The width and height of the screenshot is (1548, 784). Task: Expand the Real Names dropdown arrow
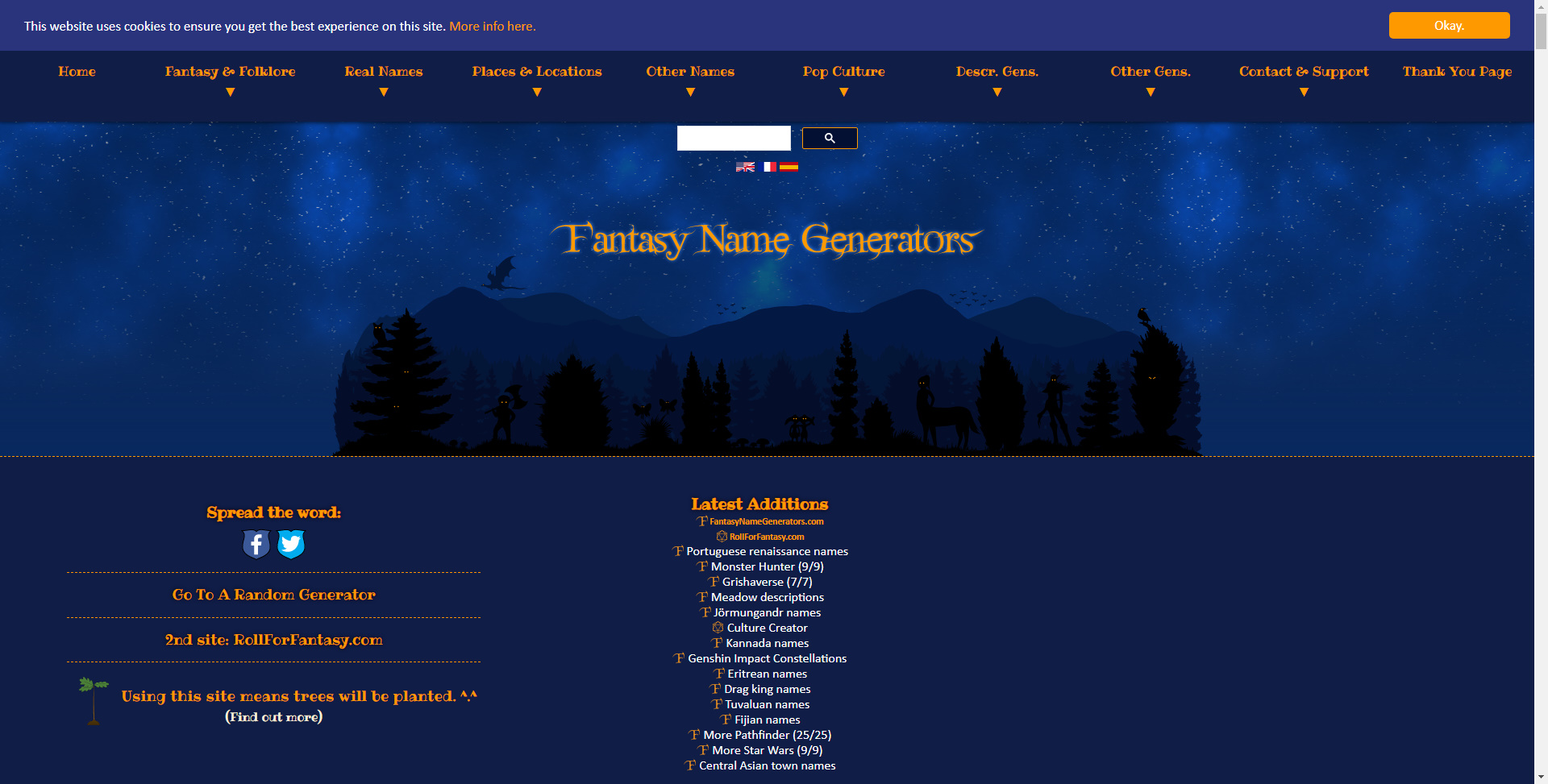pos(384,93)
